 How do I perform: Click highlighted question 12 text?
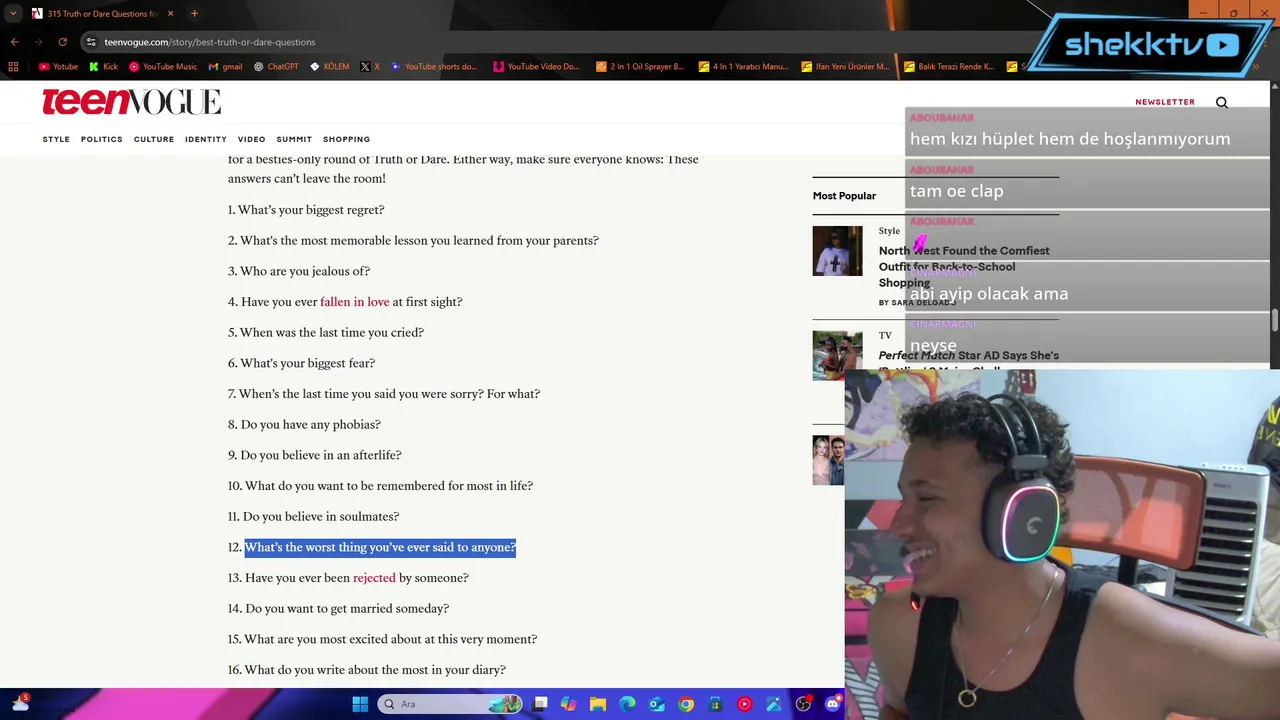click(x=380, y=547)
